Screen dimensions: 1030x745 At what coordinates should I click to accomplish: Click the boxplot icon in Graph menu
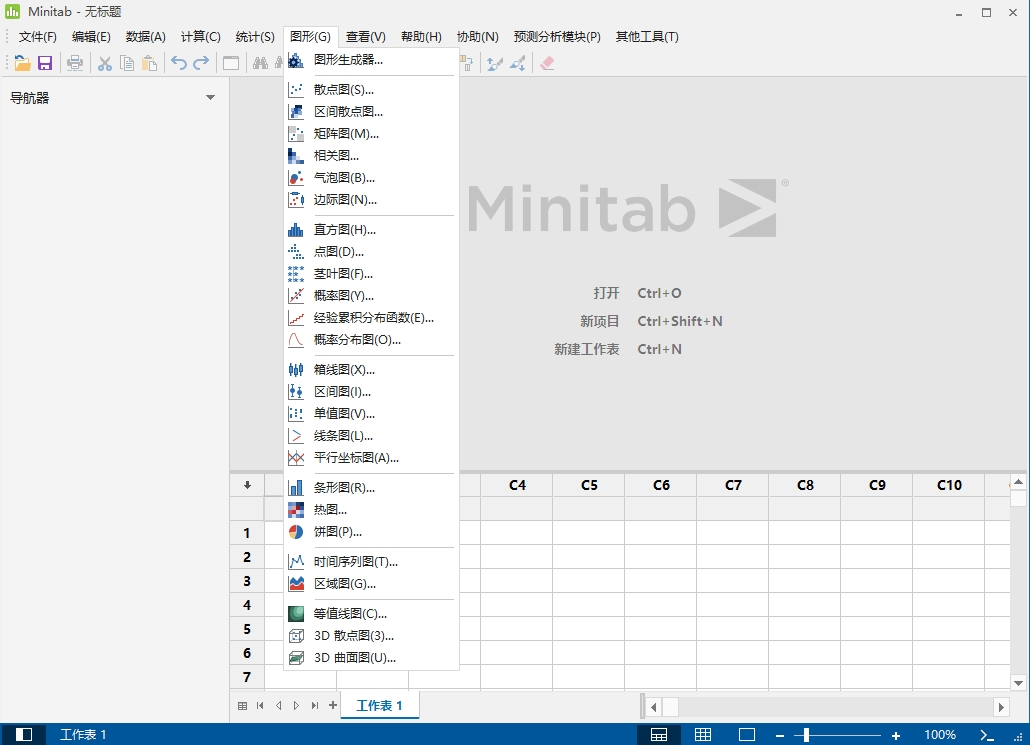[296, 369]
